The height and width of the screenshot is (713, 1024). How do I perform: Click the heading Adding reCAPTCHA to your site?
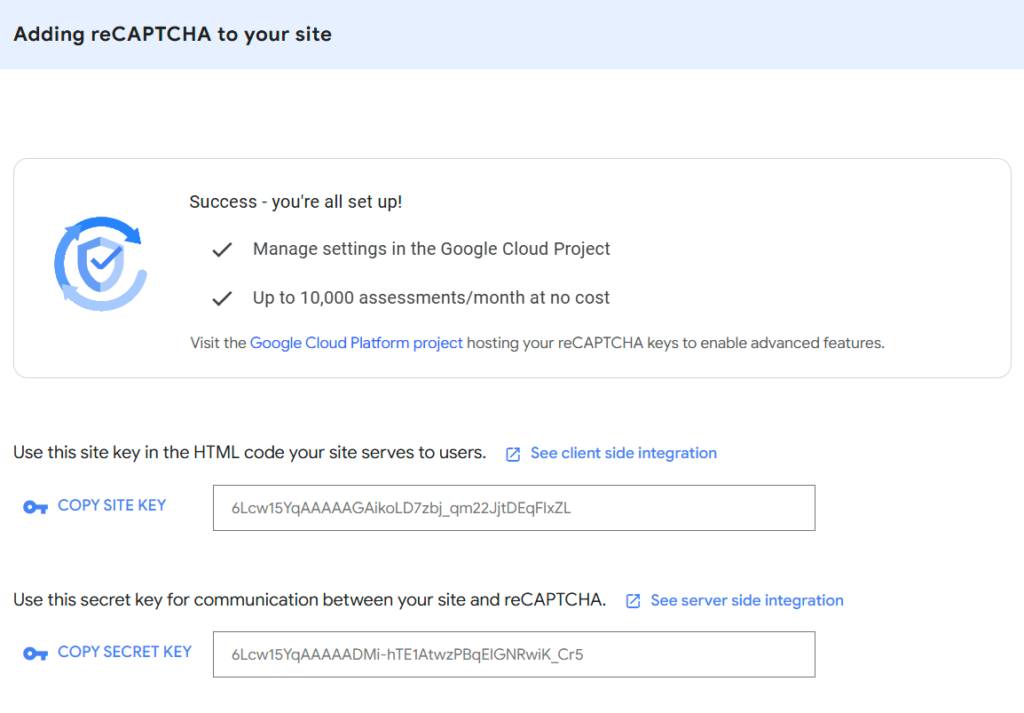[x=172, y=34]
